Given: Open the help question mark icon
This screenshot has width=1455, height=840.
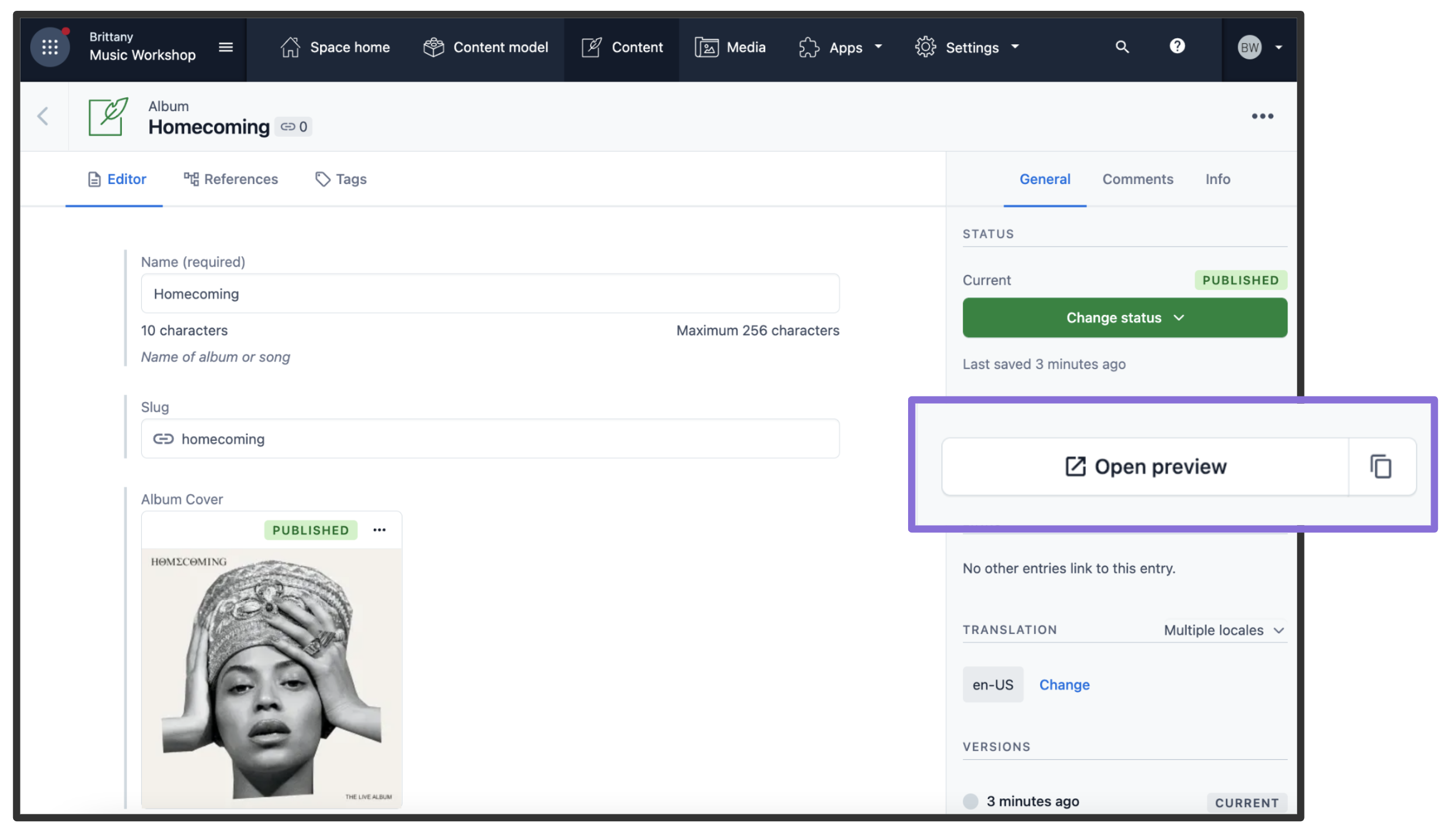Looking at the screenshot, I should (1176, 46).
